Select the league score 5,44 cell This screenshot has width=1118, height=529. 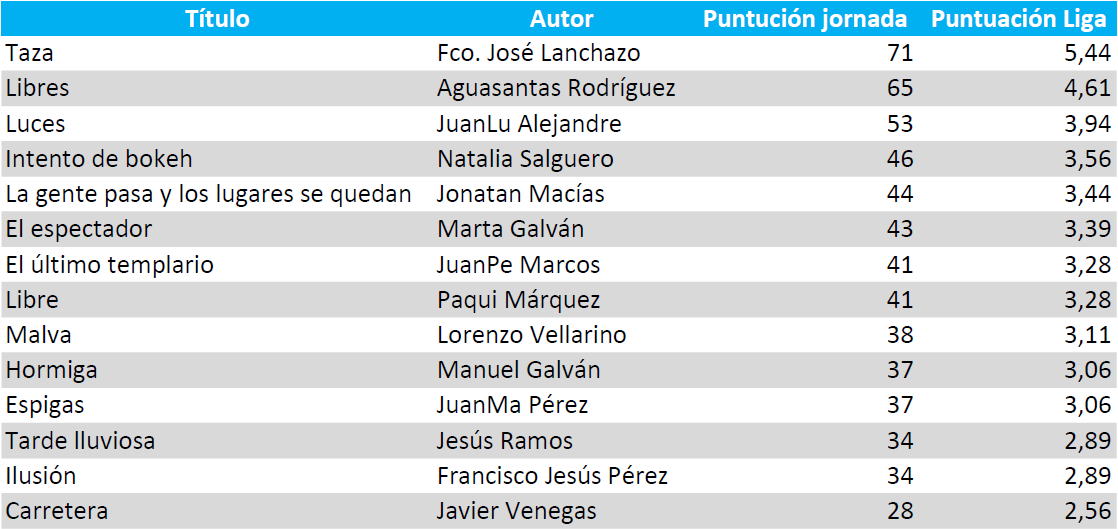pyautogui.click(x=1088, y=53)
